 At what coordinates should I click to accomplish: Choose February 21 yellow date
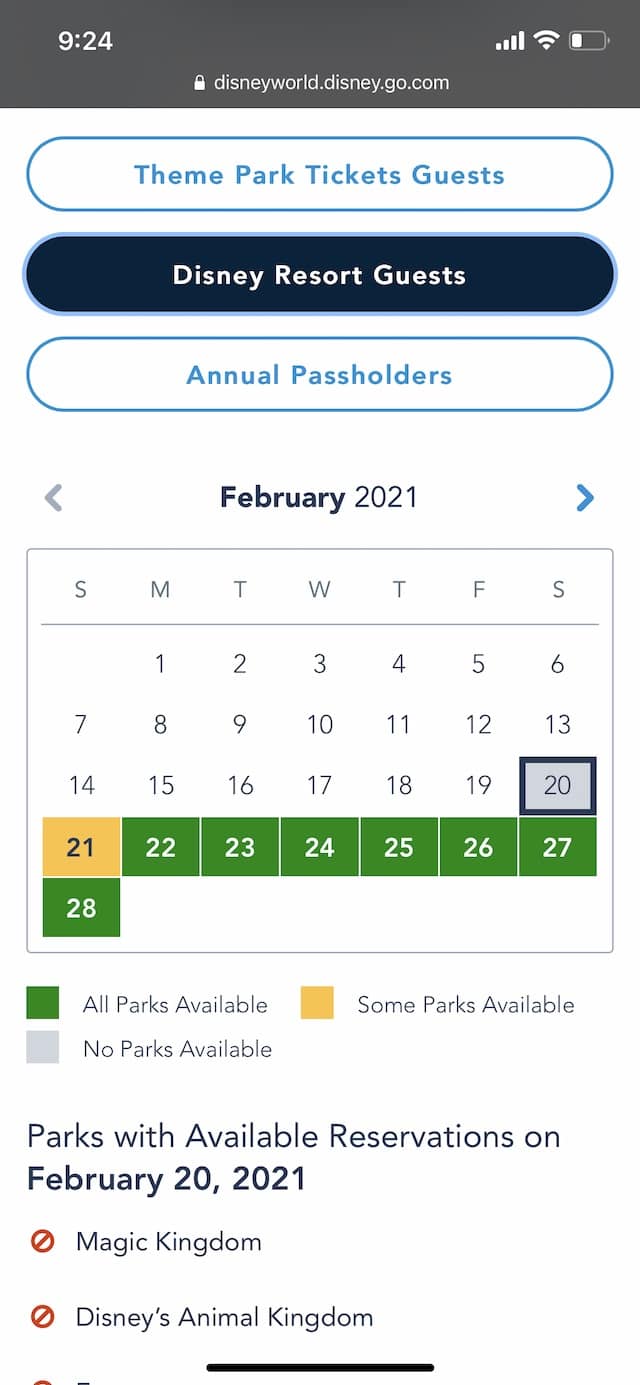tap(81, 847)
